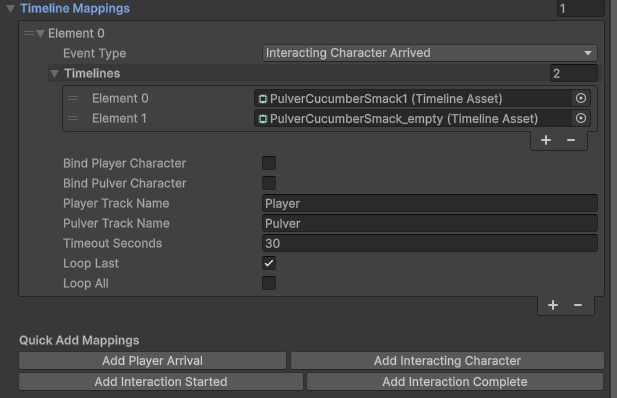Click the Add Interaction Started button
Viewport: 617px width, 398px height.
(161, 381)
